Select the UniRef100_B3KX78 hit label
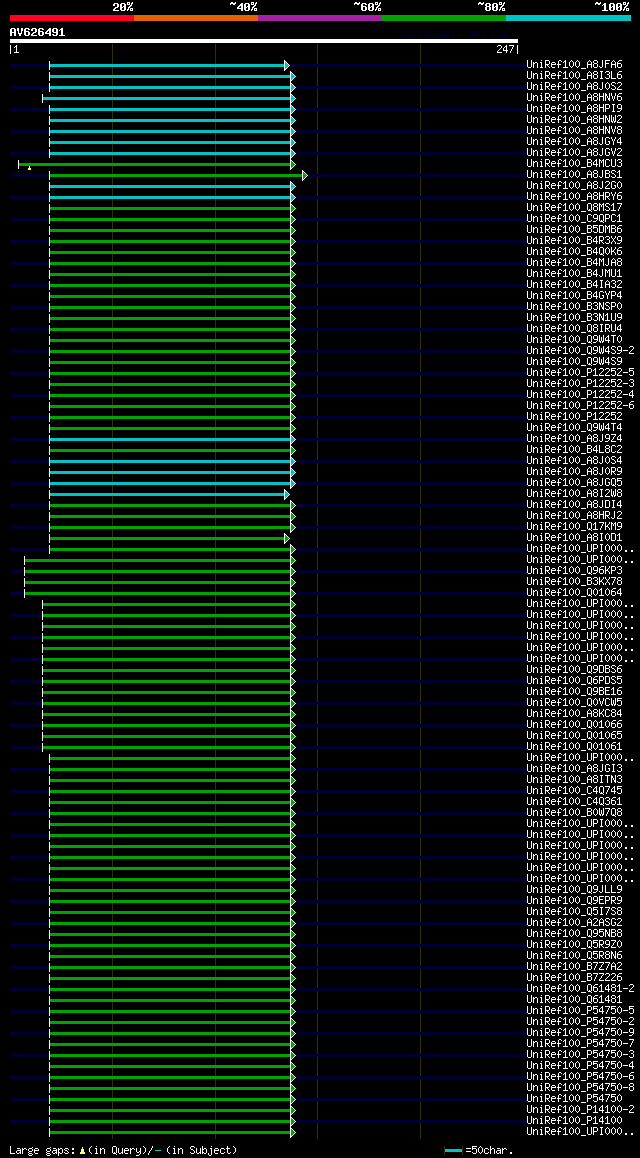 pyautogui.click(x=574, y=581)
